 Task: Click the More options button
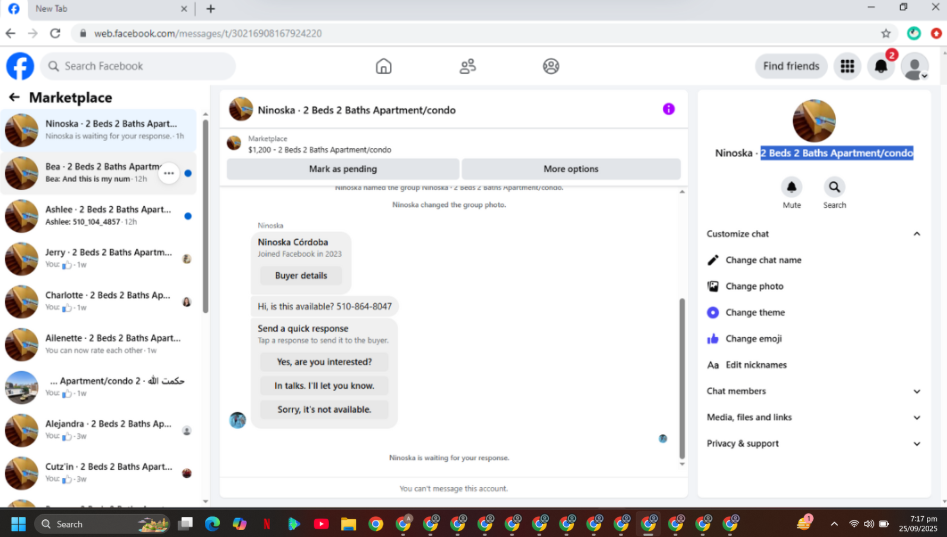[571, 169]
